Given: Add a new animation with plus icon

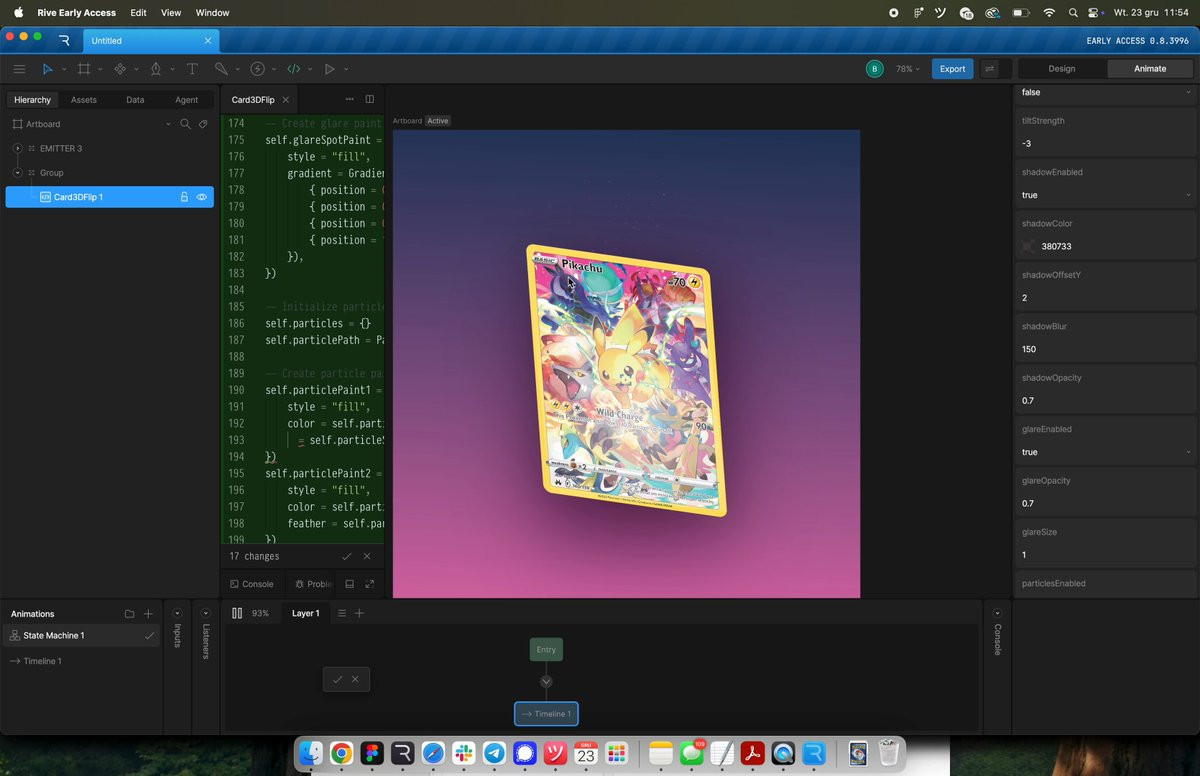Looking at the screenshot, I should click(148, 614).
